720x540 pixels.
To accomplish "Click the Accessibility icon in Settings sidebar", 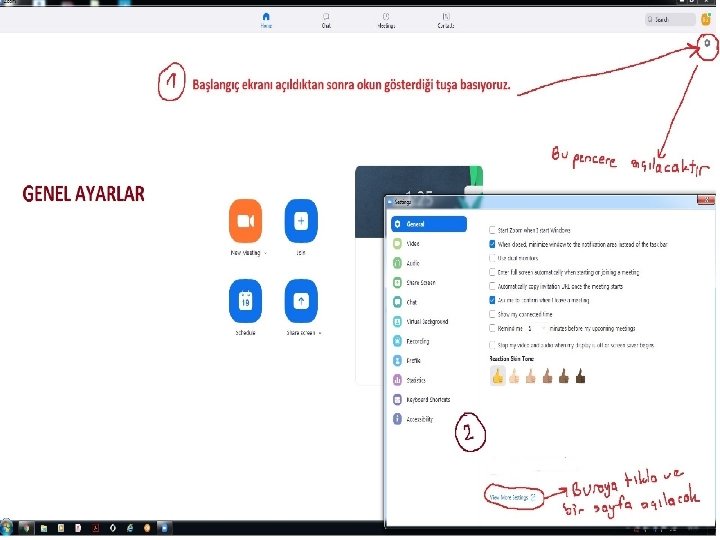I will point(397,419).
